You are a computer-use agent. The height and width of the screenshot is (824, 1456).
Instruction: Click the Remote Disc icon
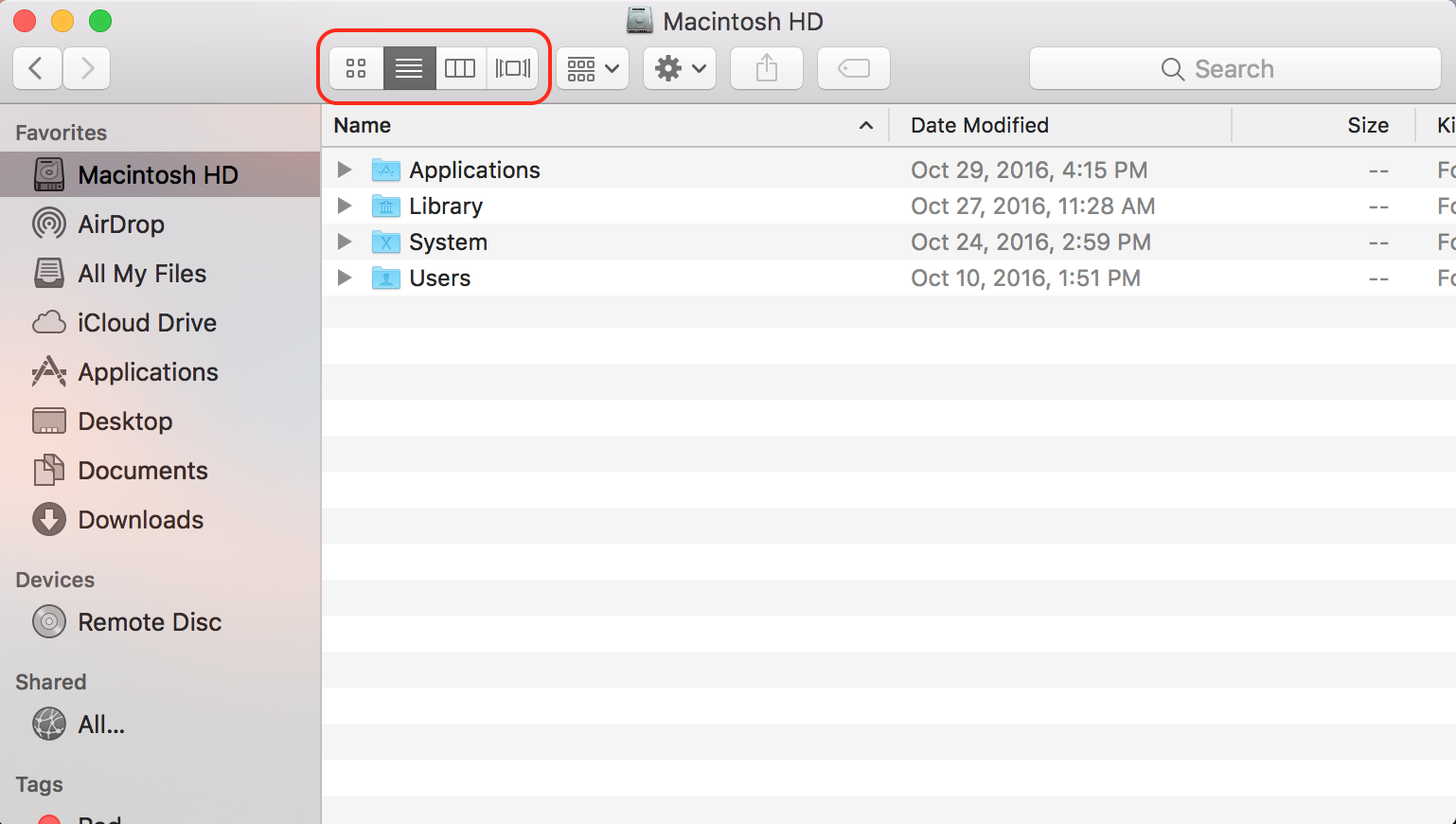tap(49, 621)
